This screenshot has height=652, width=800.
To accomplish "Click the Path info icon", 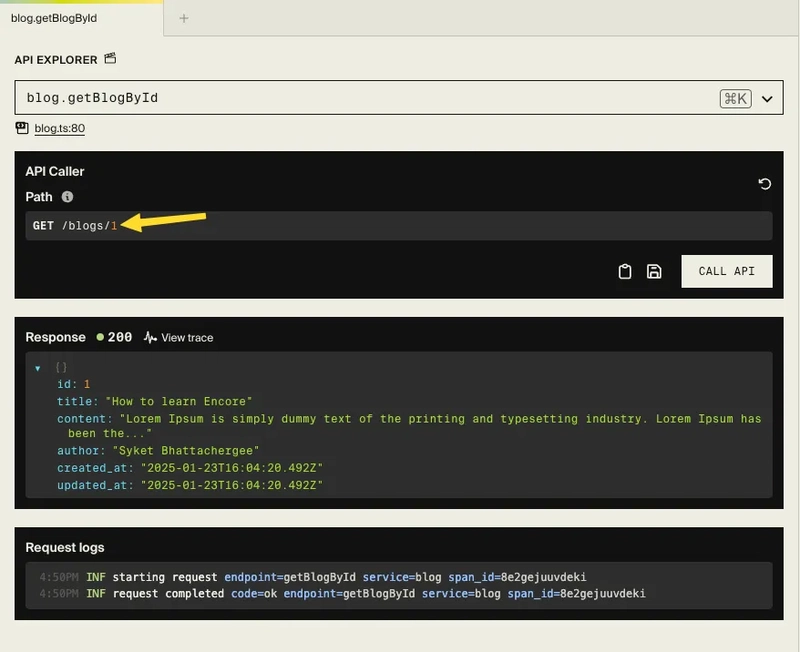I will coord(67,197).
